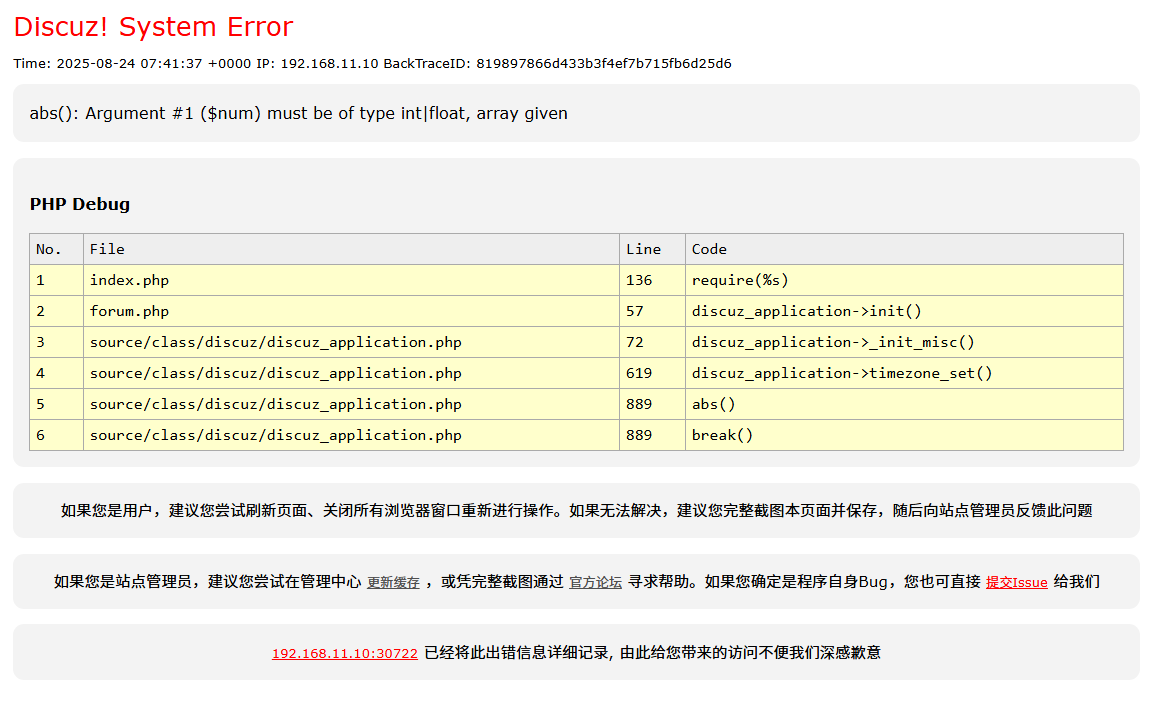The image size is (1157, 711).
Task: Click the 提交Issue link
Action: pos(1016,582)
